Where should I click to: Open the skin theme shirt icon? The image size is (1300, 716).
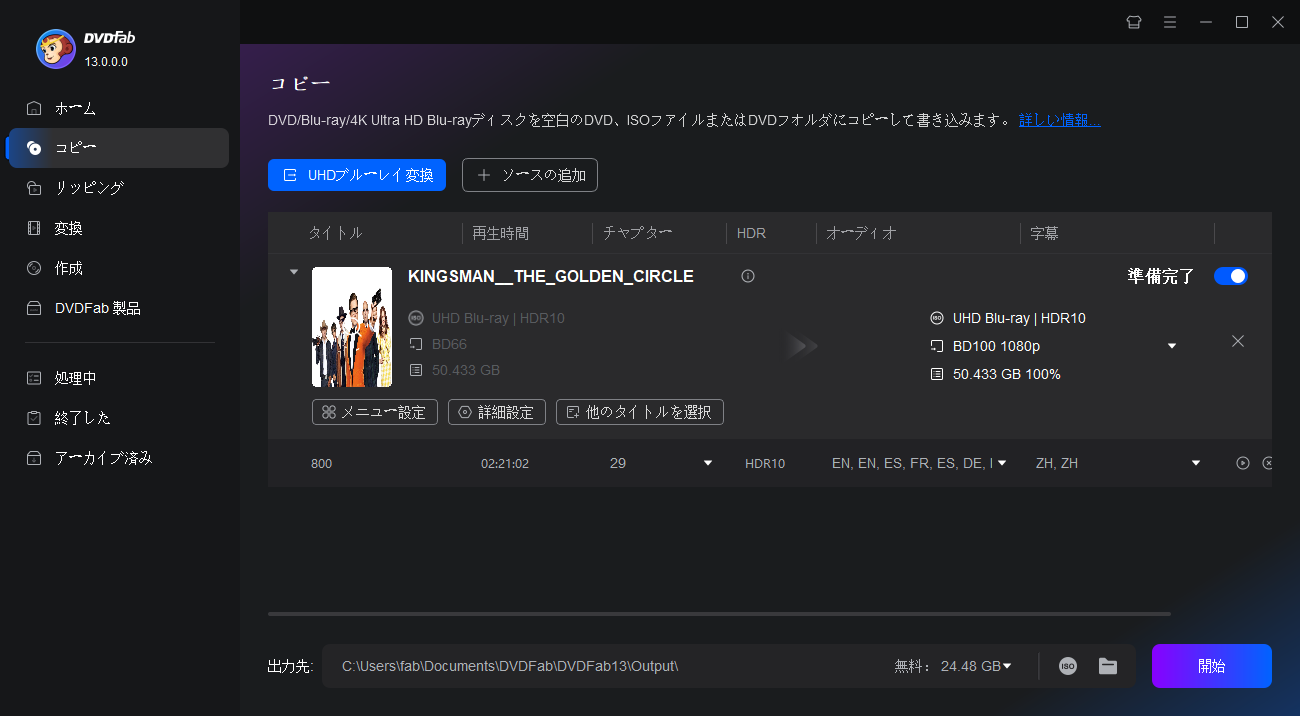pyautogui.click(x=1134, y=22)
